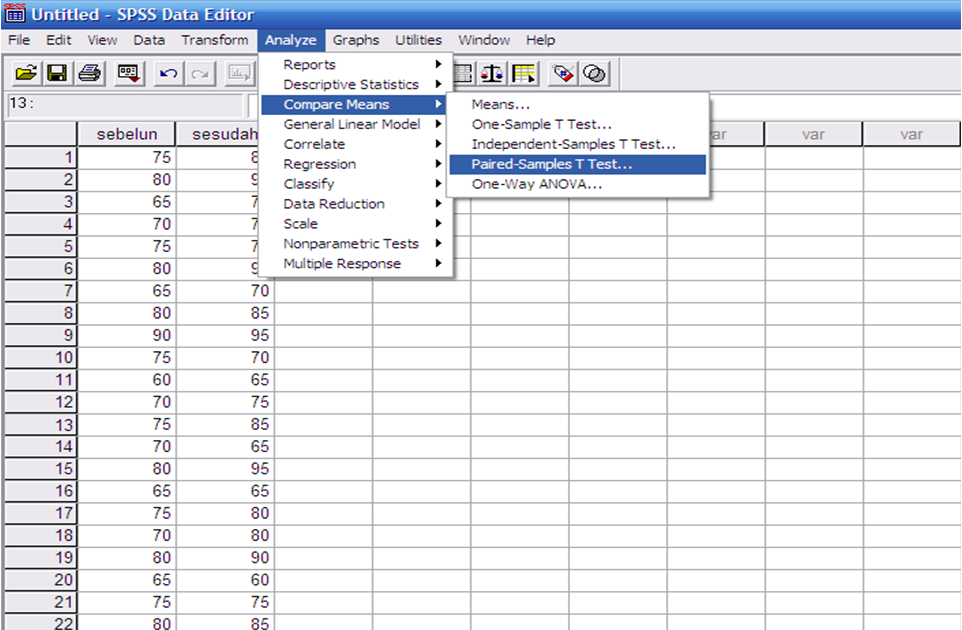Open the Graphs menu
The width and height of the screenshot is (962, 630).
tap(356, 40)
